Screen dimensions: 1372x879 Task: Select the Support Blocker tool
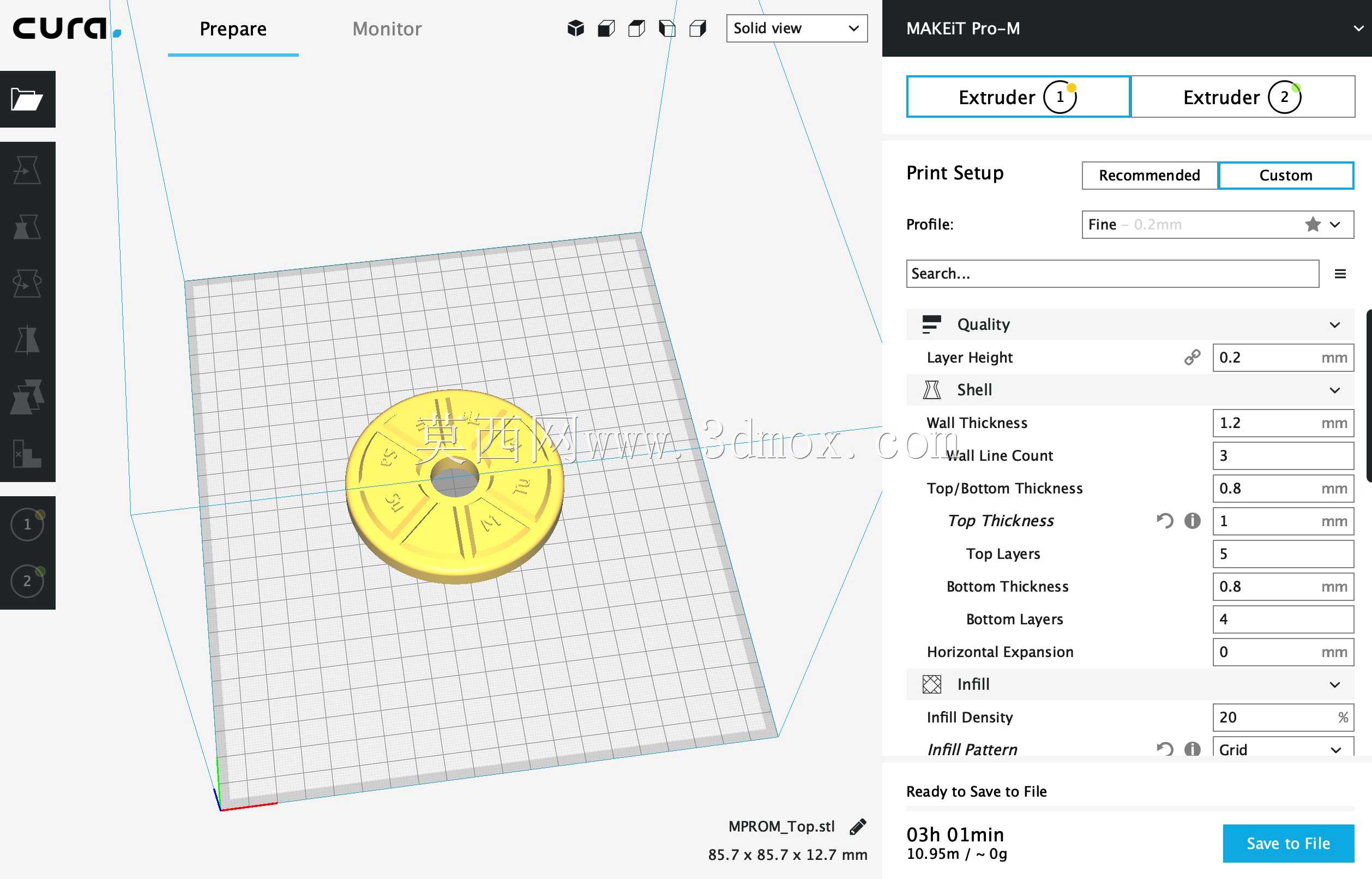pos(27,454)
